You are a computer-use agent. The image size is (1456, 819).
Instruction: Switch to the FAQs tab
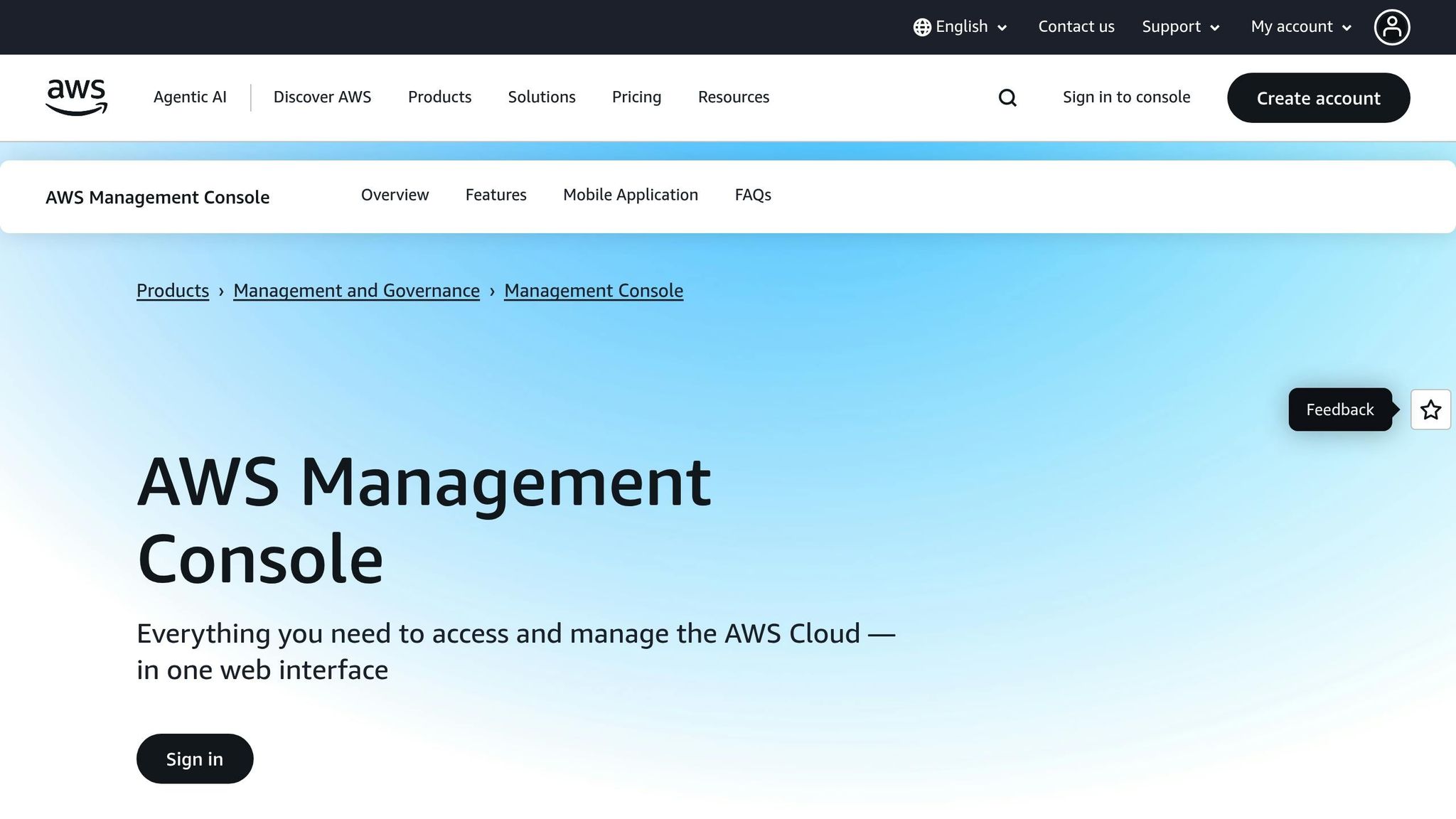753,195
